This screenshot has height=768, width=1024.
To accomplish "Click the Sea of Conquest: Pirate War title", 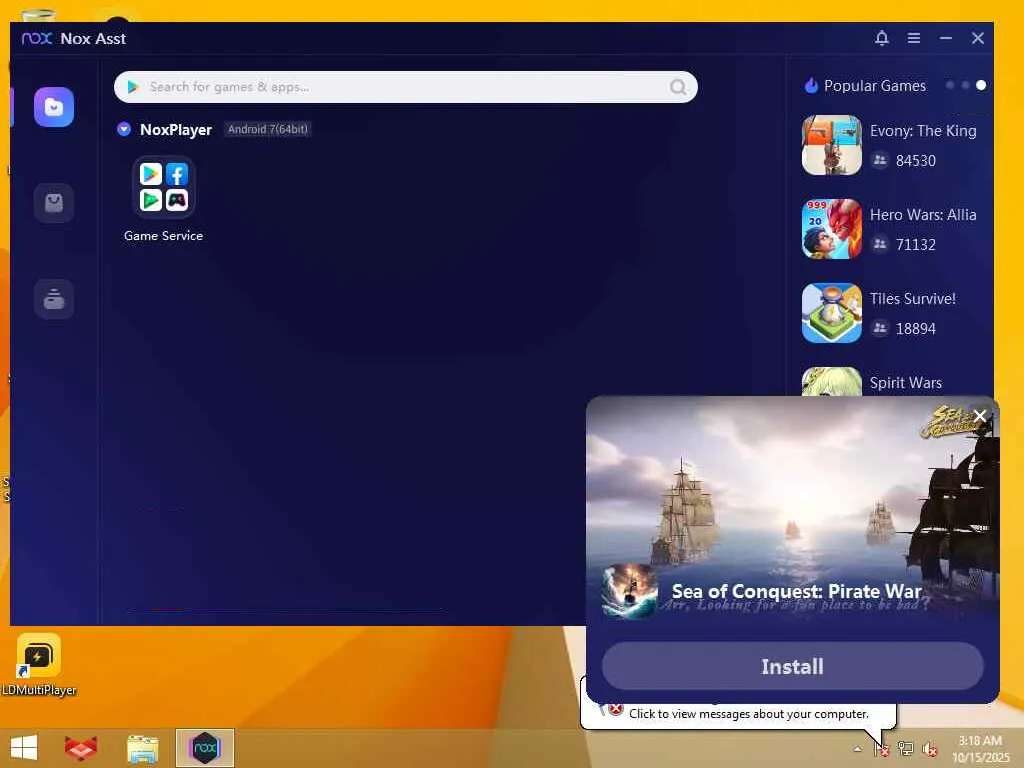I will pyautogui.click(x=797, y=591).
